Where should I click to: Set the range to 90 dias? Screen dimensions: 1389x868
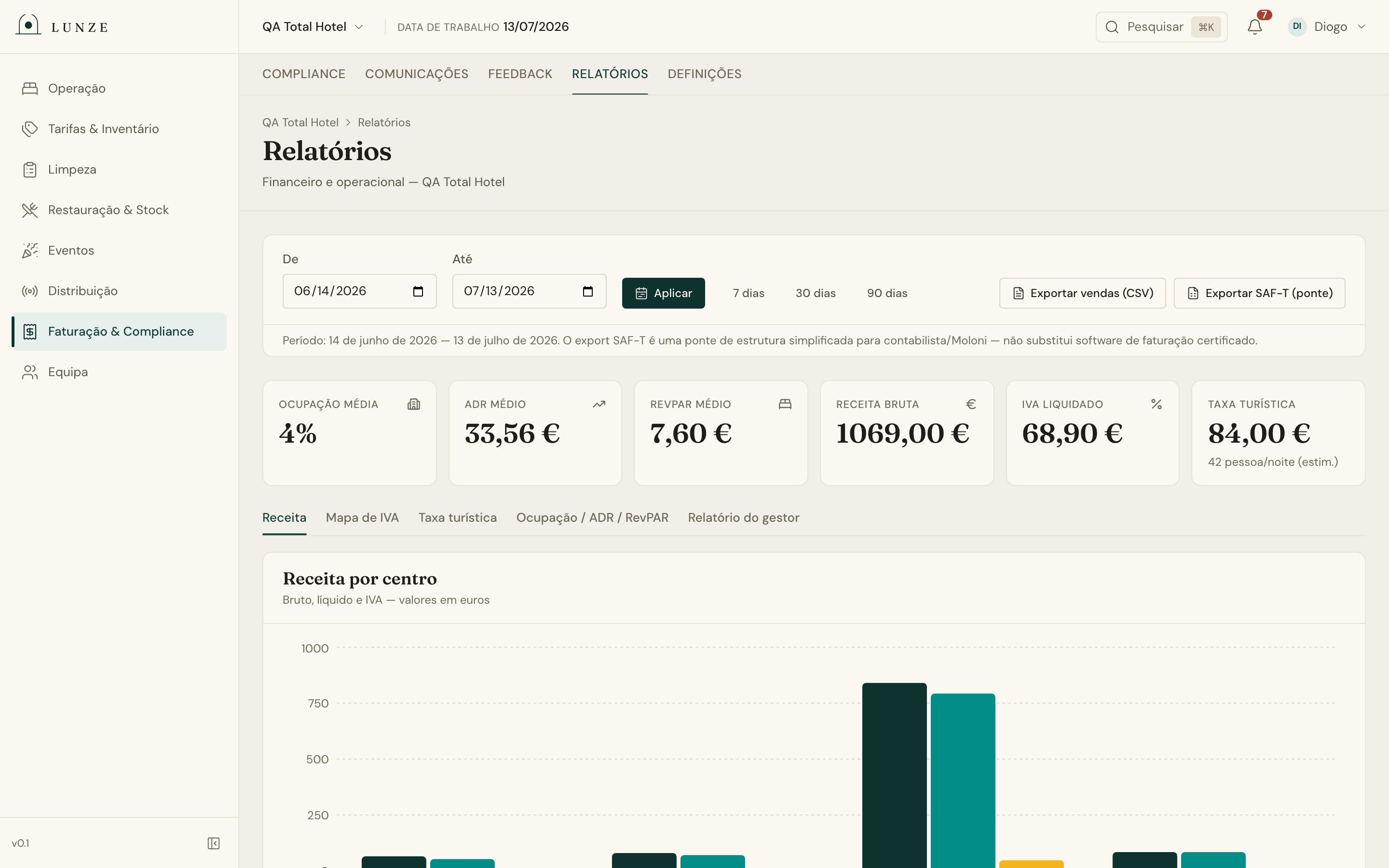[887, 293]
